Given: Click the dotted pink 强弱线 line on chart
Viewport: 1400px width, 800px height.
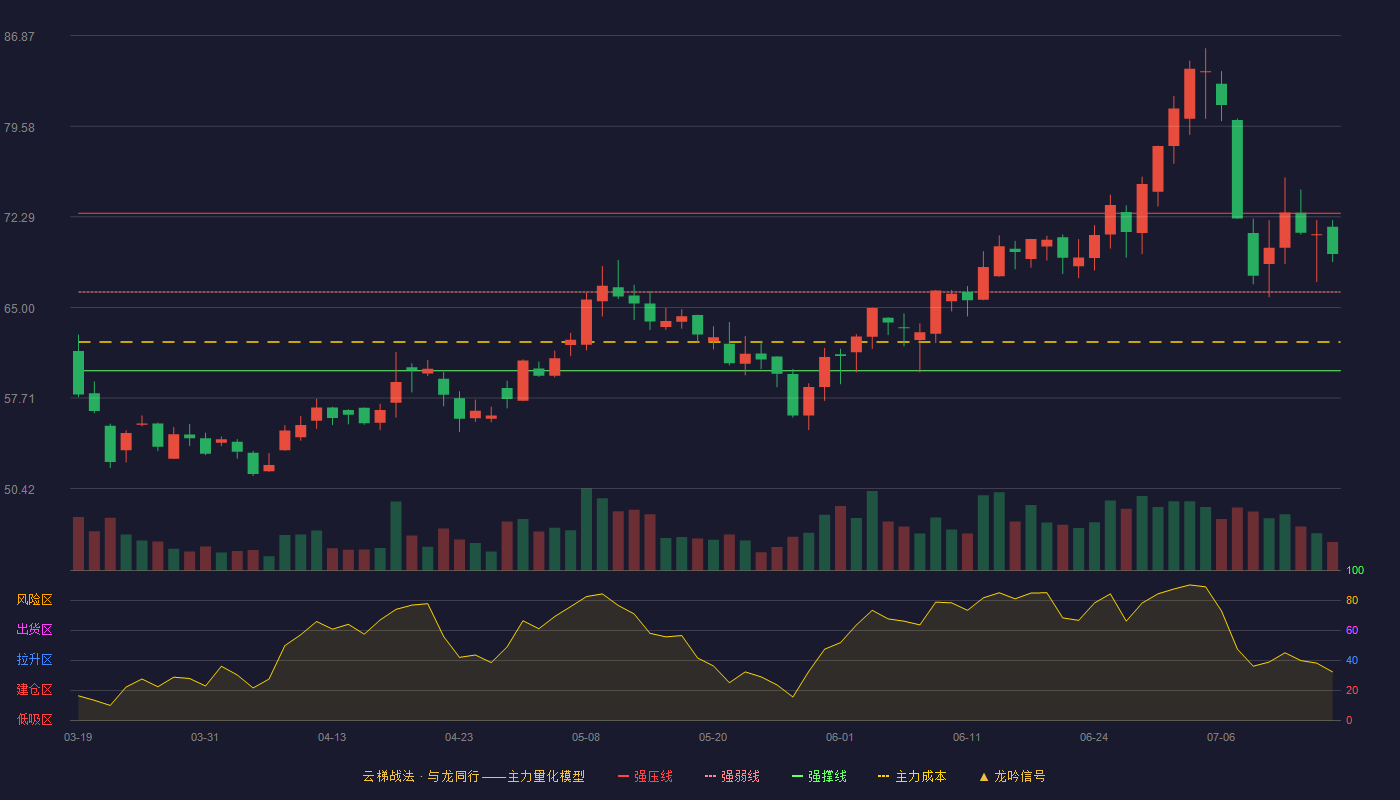Looking at the screenshot, I should [x=709, y=292].
